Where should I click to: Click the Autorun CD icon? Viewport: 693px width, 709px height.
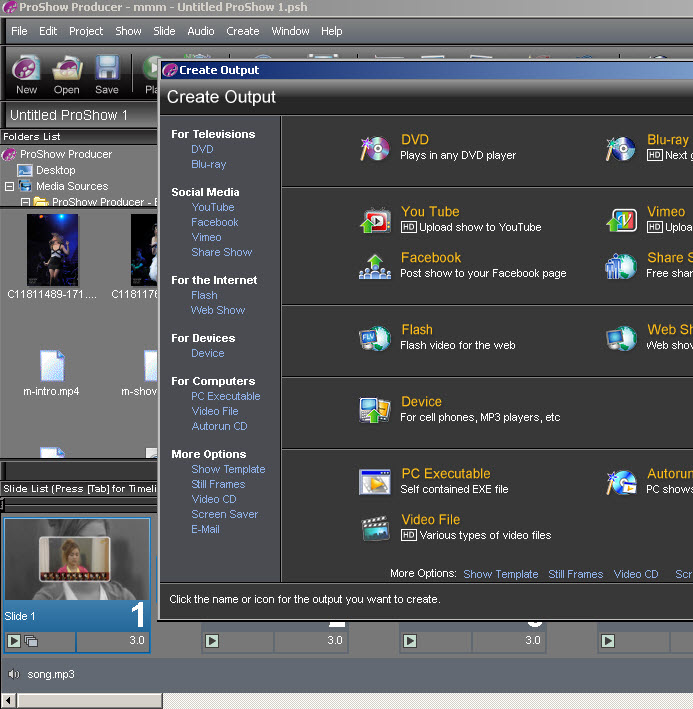point(621,482)
